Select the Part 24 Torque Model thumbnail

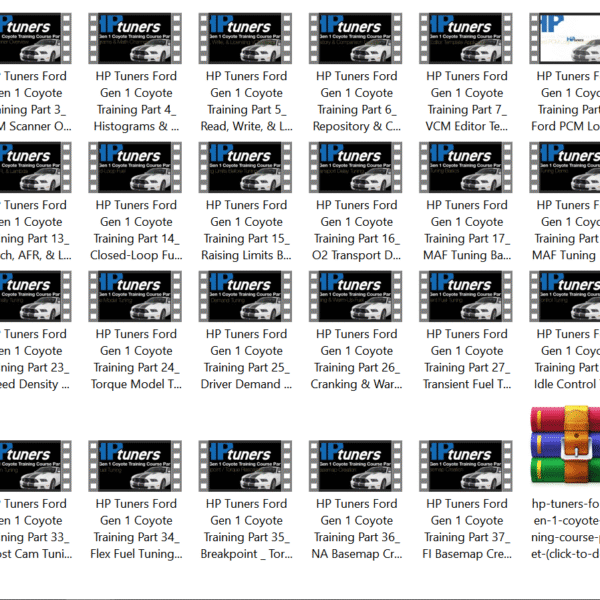135,296
